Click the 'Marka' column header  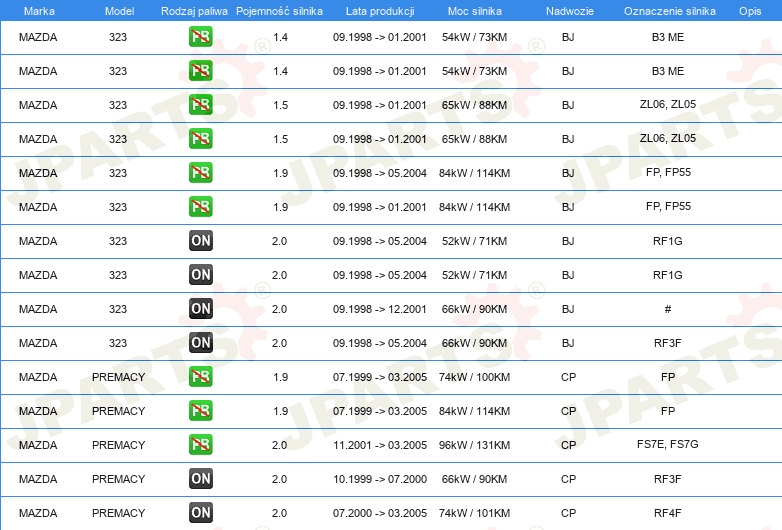39,10
